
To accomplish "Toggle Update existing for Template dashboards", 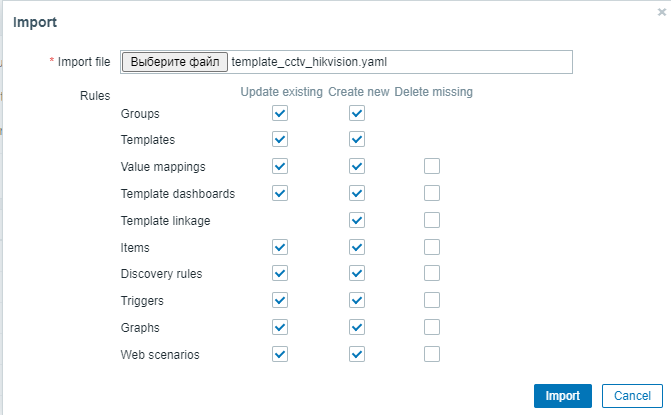I will (280, 193).
